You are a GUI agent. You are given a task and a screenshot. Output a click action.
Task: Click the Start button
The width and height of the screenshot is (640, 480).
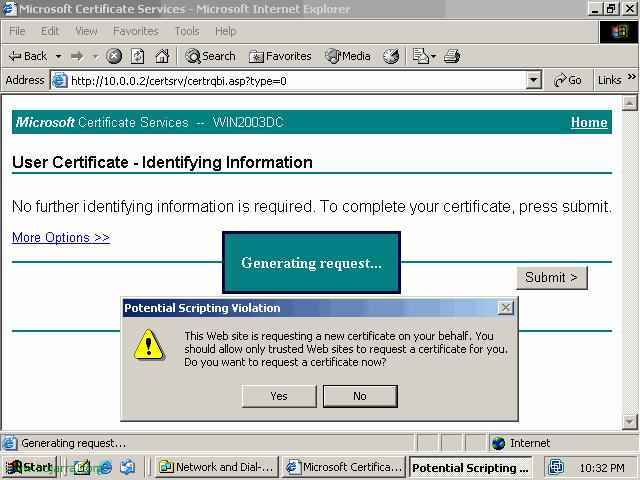point(29,467)
